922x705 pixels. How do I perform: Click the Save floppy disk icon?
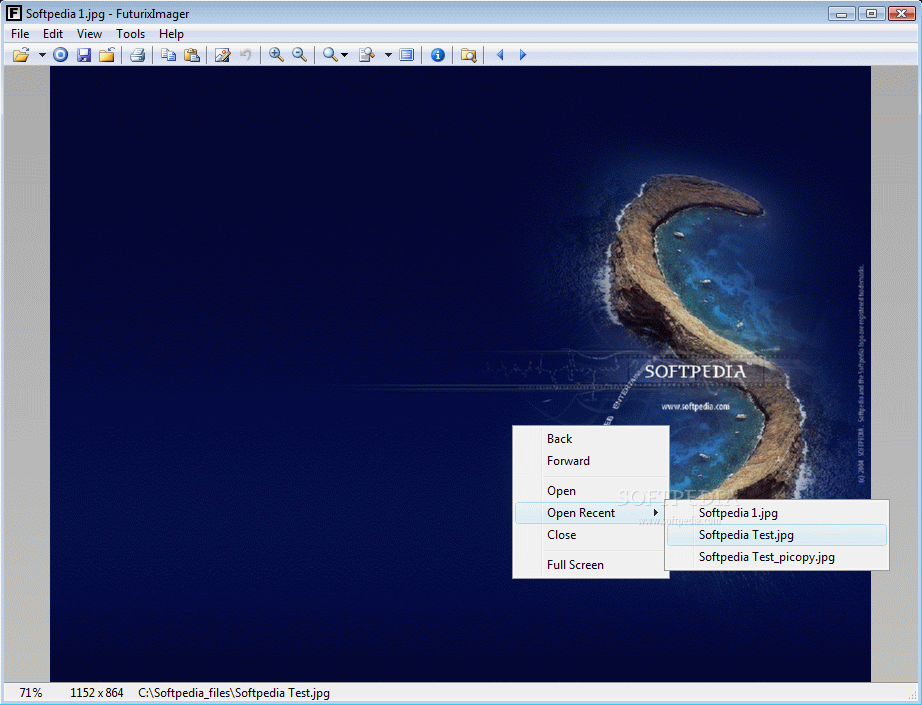pyautogui.click(x=84, y=55)
